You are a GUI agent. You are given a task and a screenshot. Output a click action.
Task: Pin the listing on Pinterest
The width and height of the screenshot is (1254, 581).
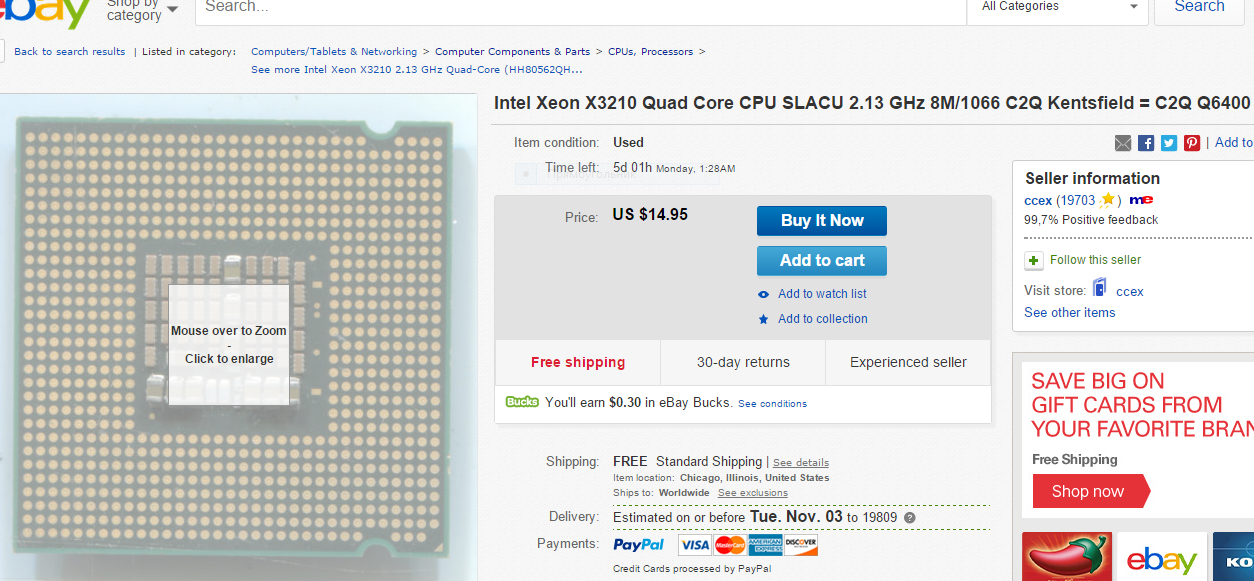coord(1192,143)
